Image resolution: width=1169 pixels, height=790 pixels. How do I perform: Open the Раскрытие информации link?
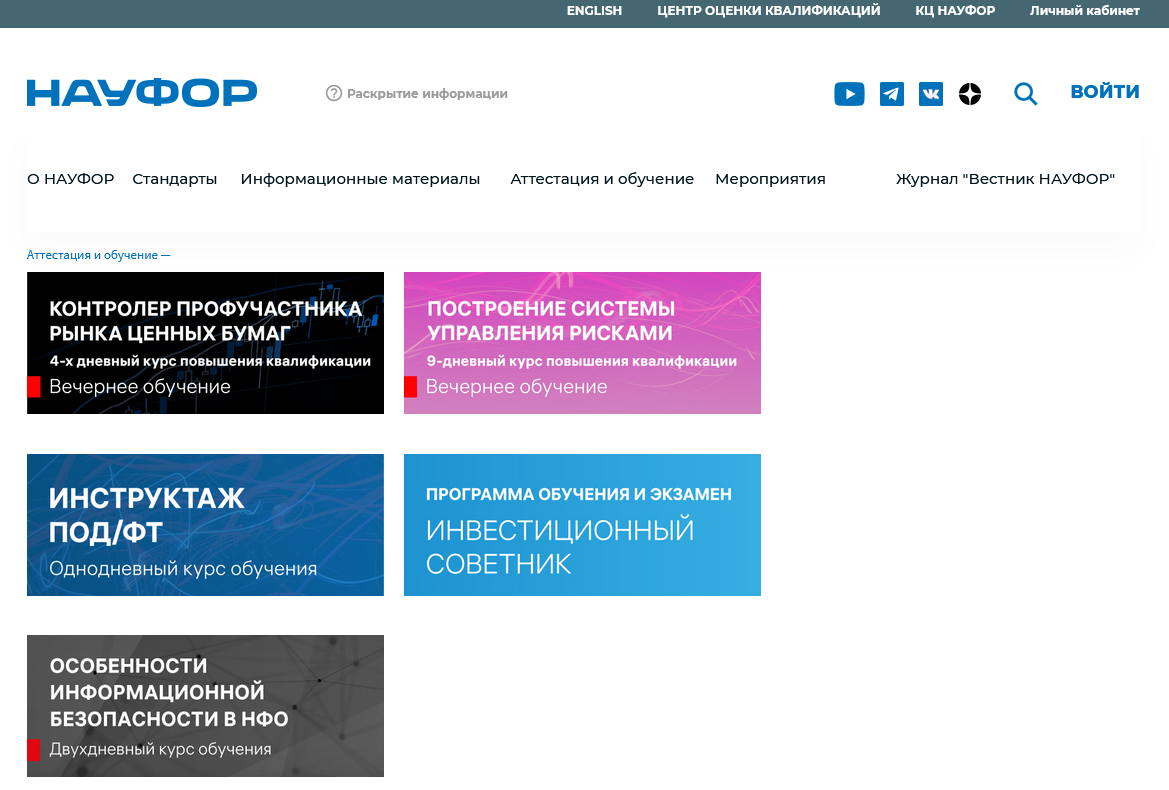point(427,93)
